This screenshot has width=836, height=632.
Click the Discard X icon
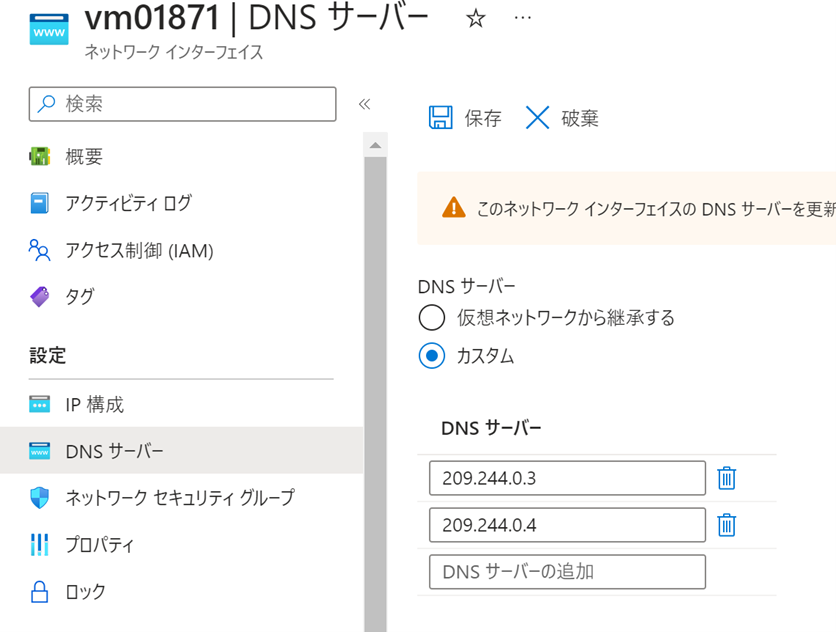[x=537, y=118]
